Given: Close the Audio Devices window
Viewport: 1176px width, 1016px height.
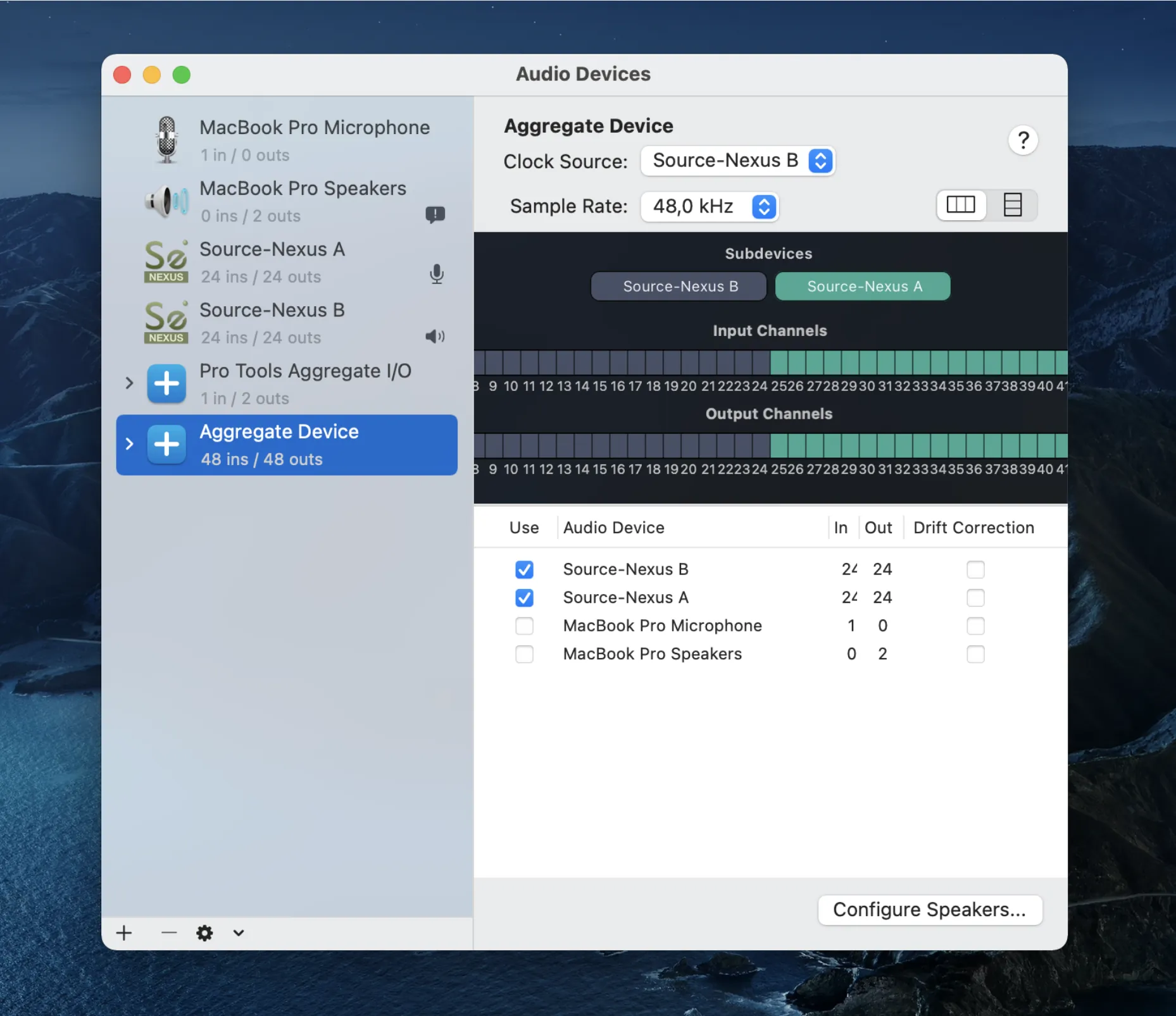Looking at the screenshot, I should [x=122, y=75].
